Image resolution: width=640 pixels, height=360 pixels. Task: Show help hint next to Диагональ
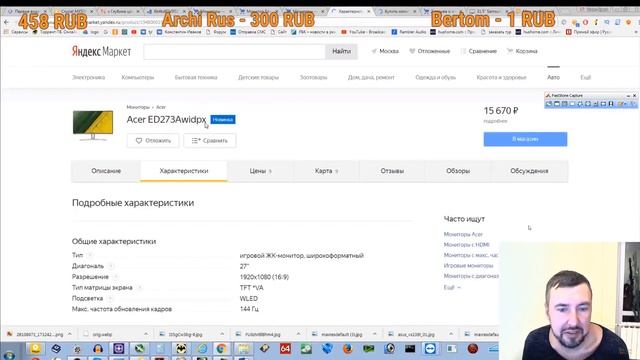coord(111,266)
